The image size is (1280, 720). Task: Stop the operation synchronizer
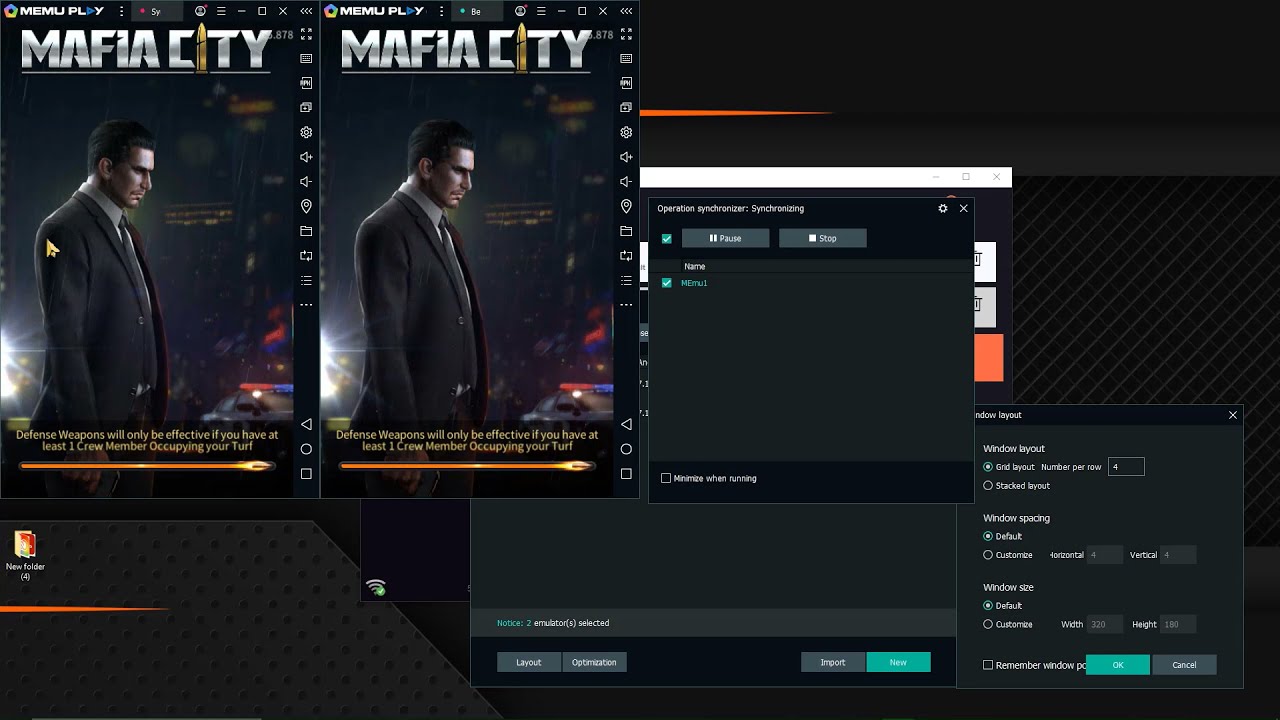[x=823, y=238]
